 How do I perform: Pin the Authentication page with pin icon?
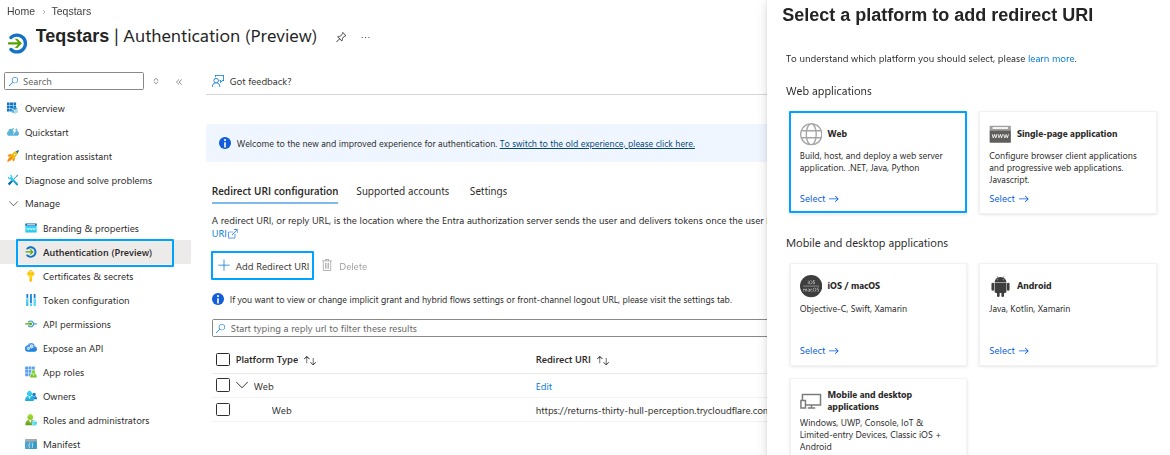pyautogui.click(x=340, y=37)
